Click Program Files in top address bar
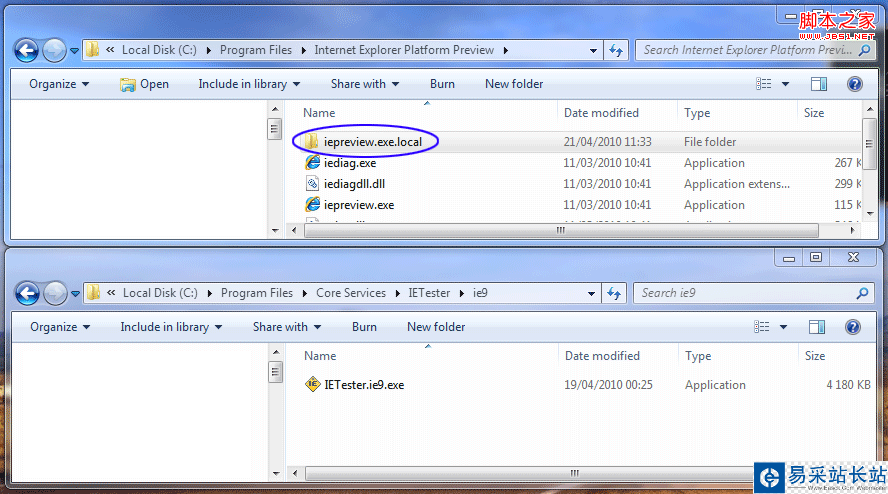This screenshot has width=888, height=494. tap(256, 50)
